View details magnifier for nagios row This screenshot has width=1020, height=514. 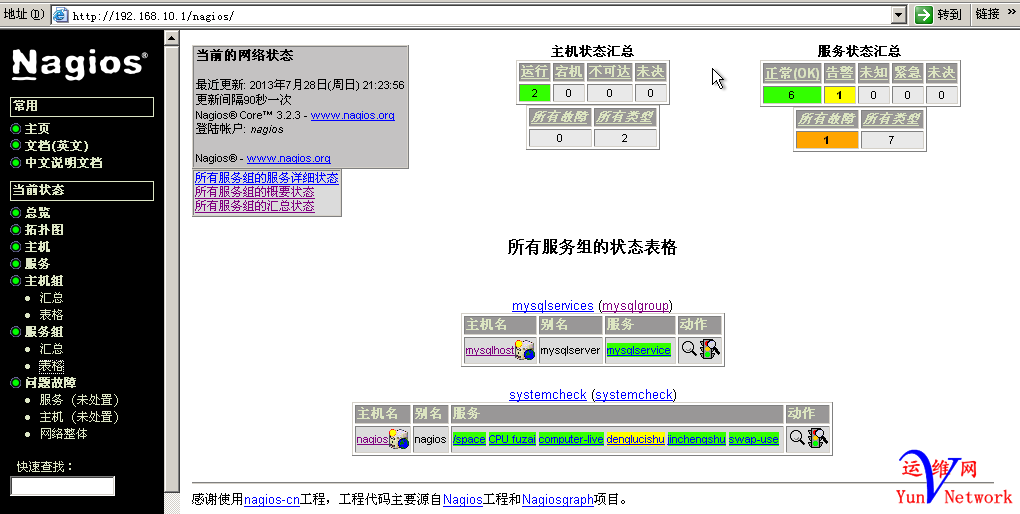pyautogui.click(x=797, y=438)
